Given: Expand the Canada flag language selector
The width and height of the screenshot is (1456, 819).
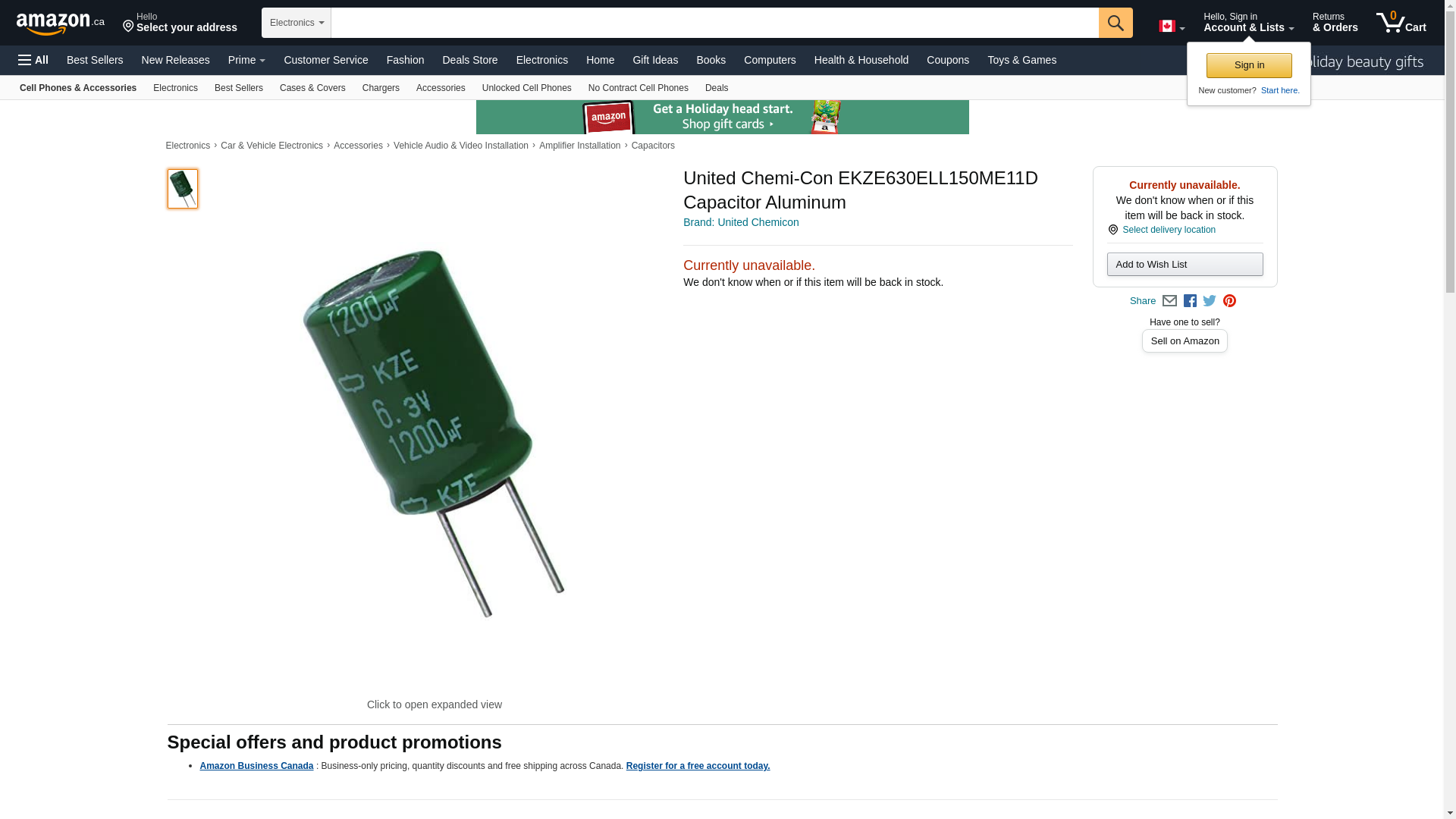Looking at the screenshot, I should pyautogui.click(x=1172, y=27).
